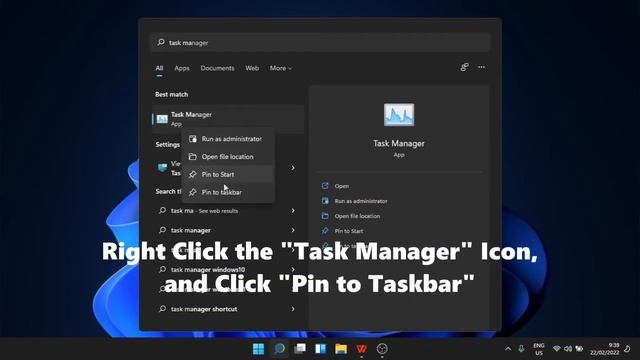Select the All search tab

tap(159, 68)
